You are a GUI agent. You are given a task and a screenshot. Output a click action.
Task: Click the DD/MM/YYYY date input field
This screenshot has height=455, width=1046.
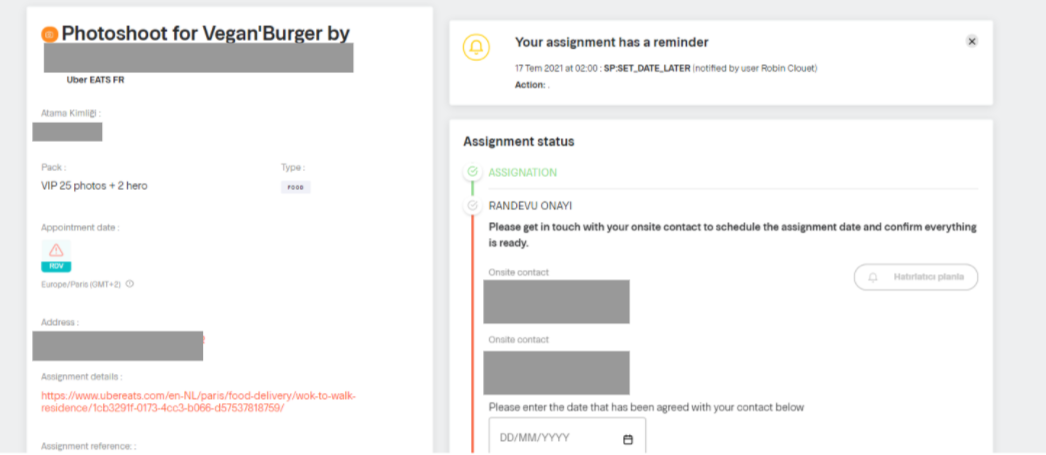tap(567, 438)
